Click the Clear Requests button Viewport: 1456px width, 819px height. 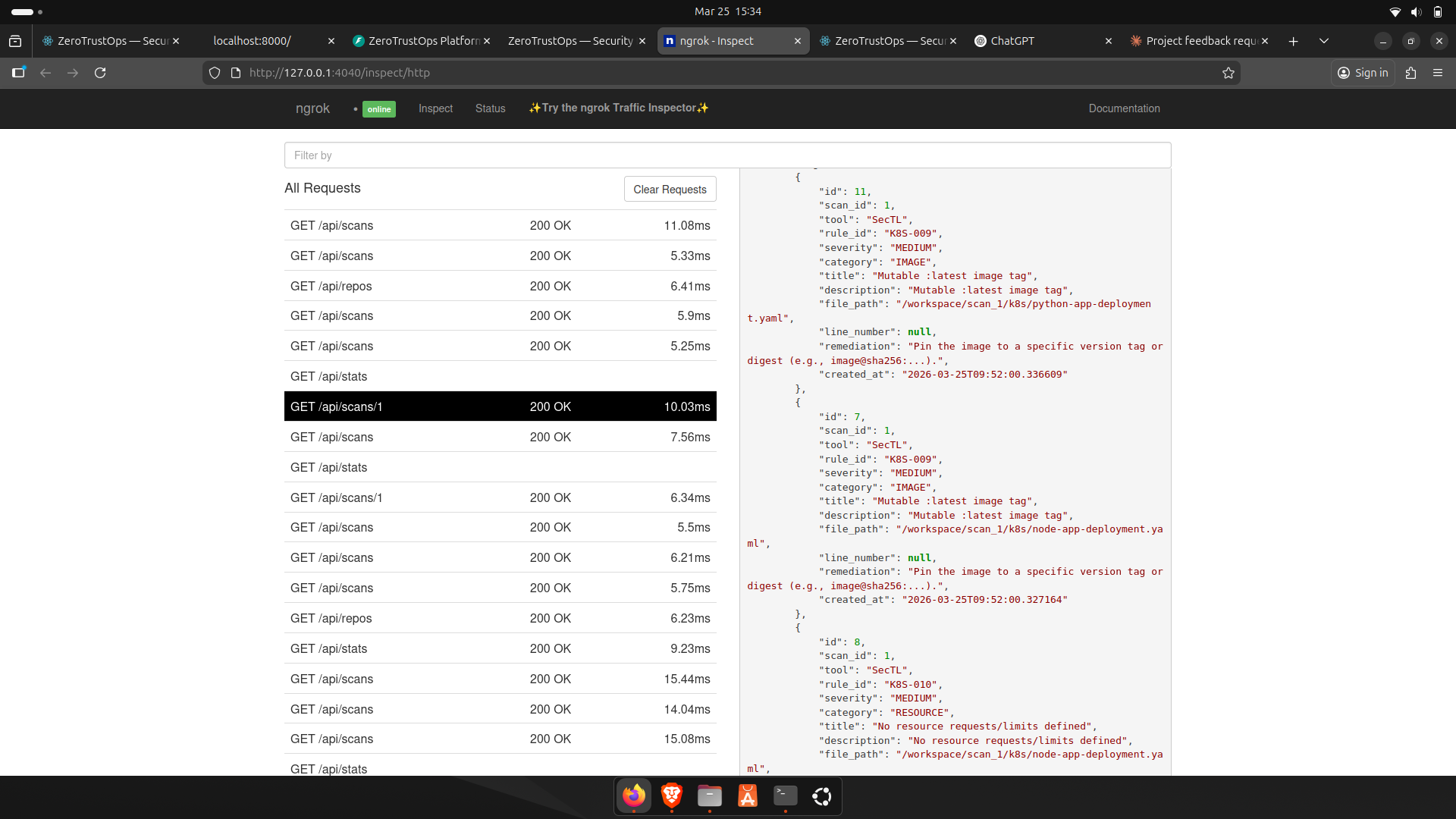[x=670, y=190]
